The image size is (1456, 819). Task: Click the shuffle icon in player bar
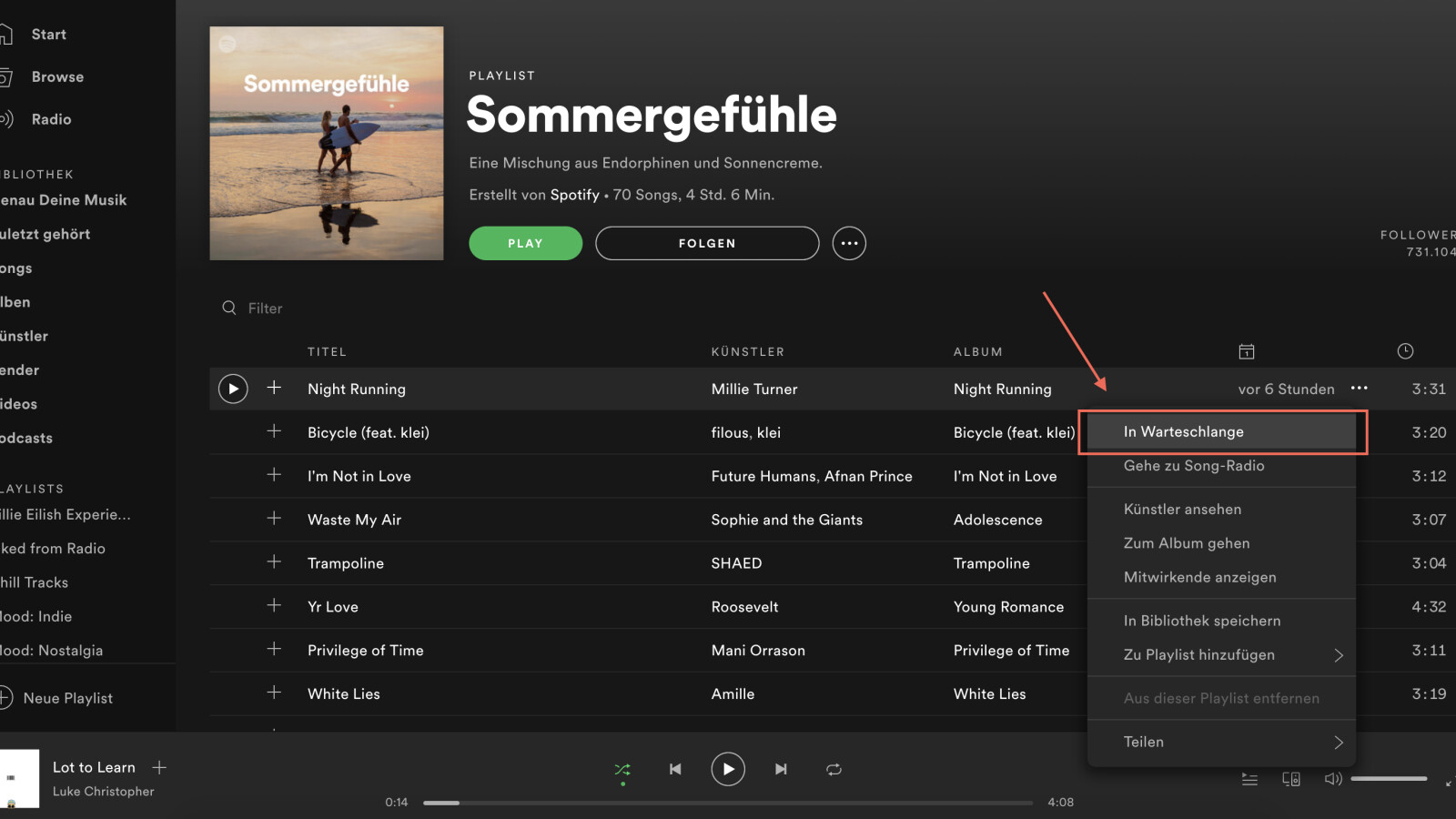622,769
